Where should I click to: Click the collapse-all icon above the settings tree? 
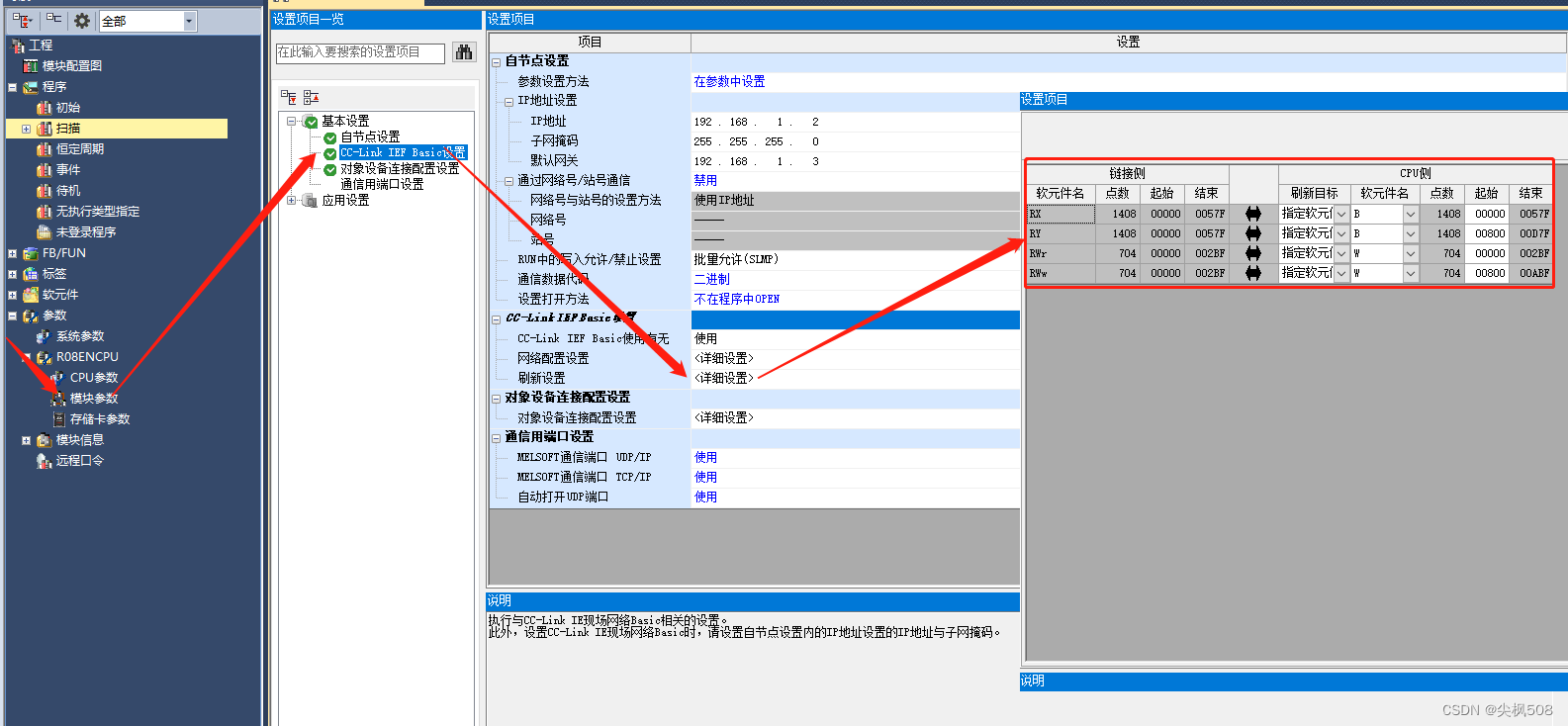pyautogui.click(x=311, y=97)
